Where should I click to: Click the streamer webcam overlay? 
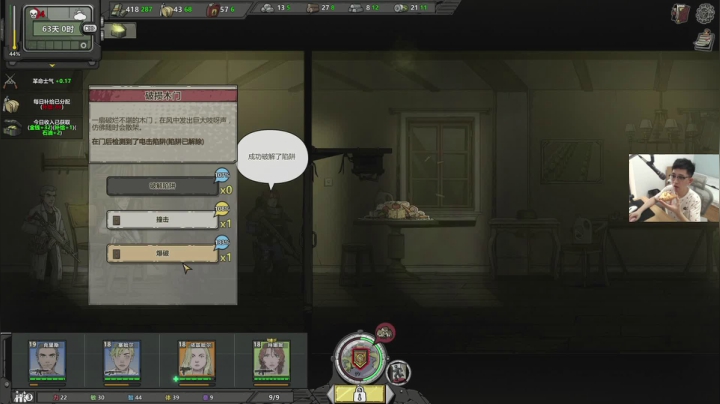(674, 188)
